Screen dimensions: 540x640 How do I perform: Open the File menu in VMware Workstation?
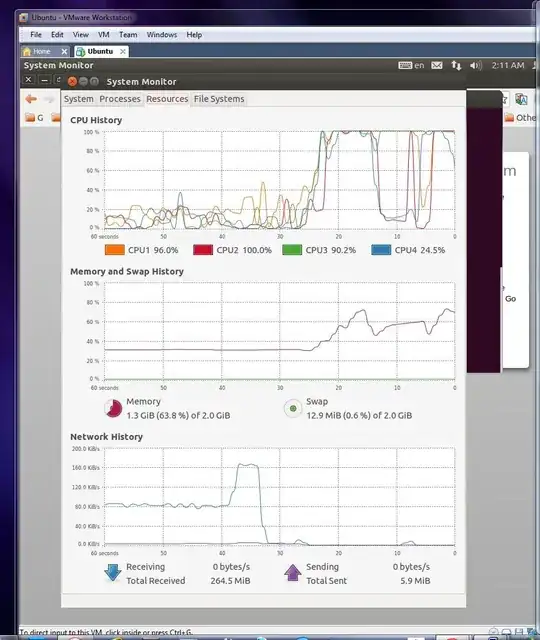click(x=36, y=35)
